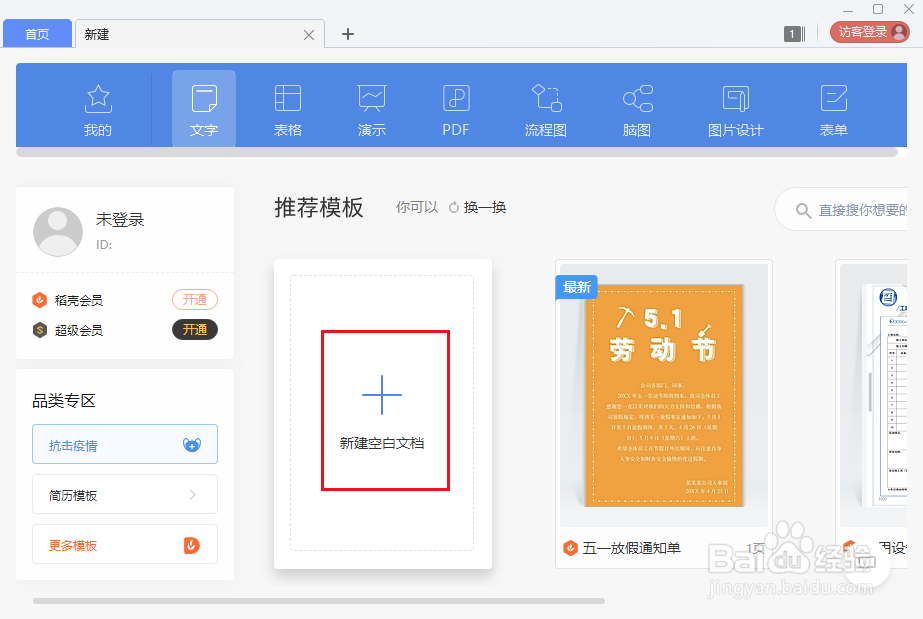Minimize the application window
This screenshot has width=923, height=619.
pos(848,10)
